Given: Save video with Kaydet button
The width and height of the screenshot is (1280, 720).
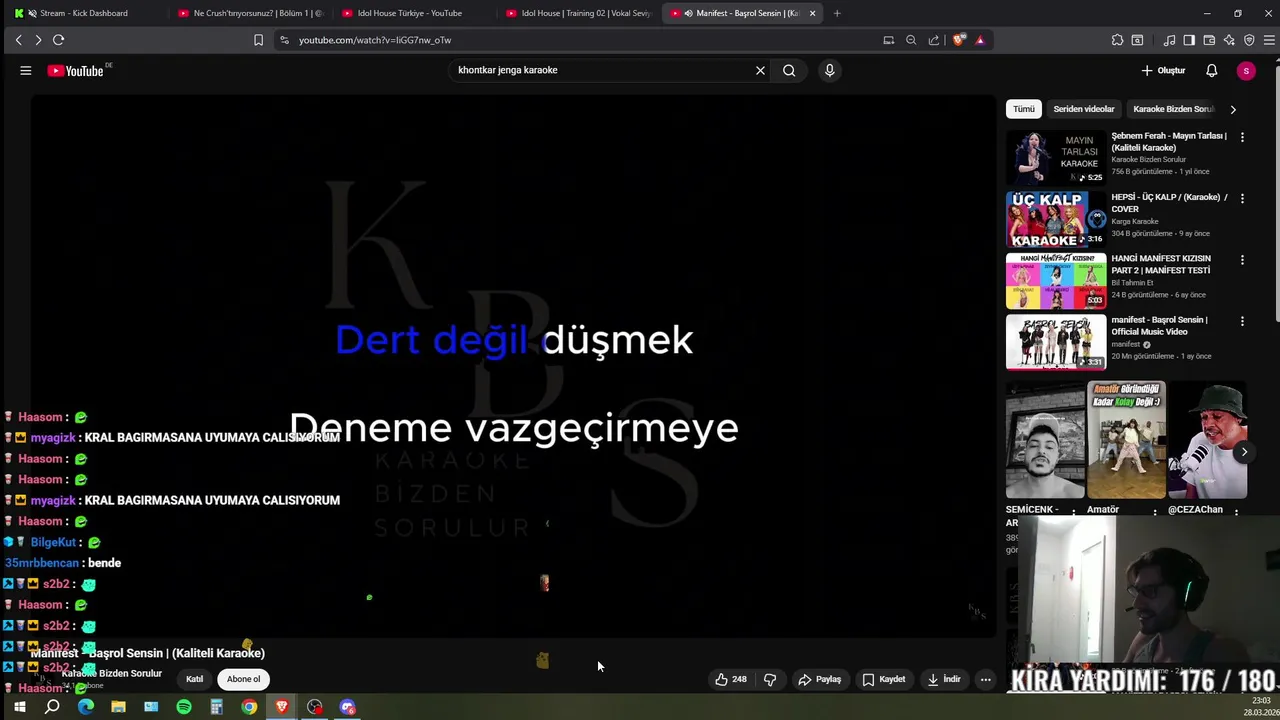Looking at the screenshot, I should 884,679.
